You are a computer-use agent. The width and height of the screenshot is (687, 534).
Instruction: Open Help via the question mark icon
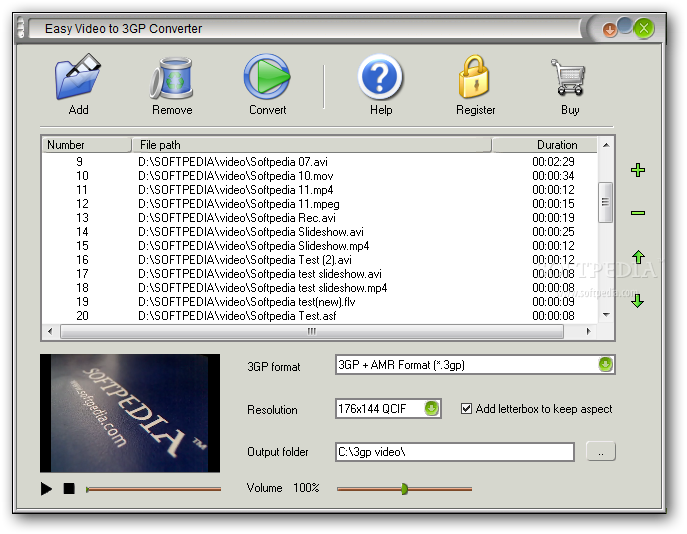coord(380,77)
